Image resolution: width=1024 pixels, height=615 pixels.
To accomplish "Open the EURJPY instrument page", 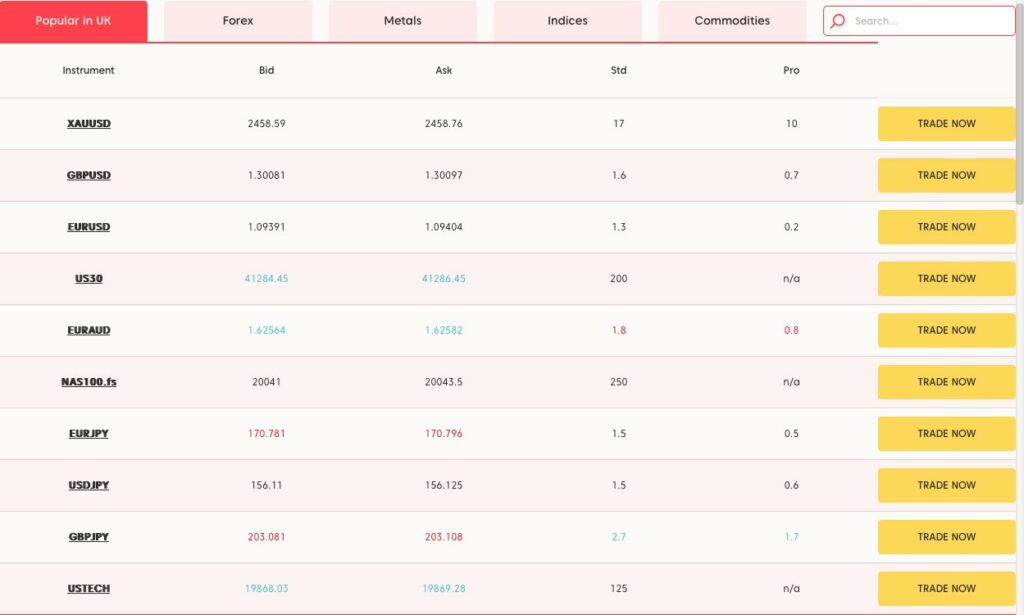I will pyautogui.click(x=88, y=433).
